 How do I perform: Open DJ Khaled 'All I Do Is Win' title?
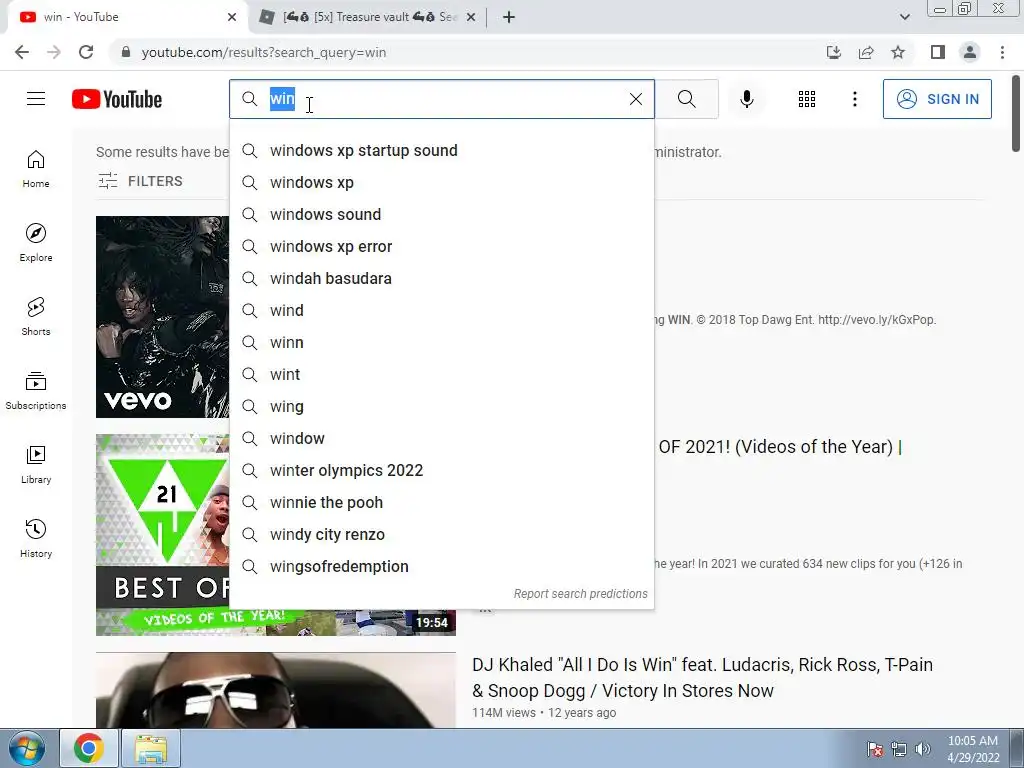[702, 677]
